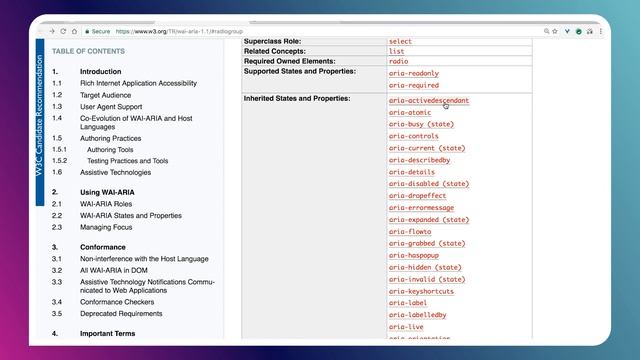
Task: Follow the list related concept link
Action: point(396,51)
